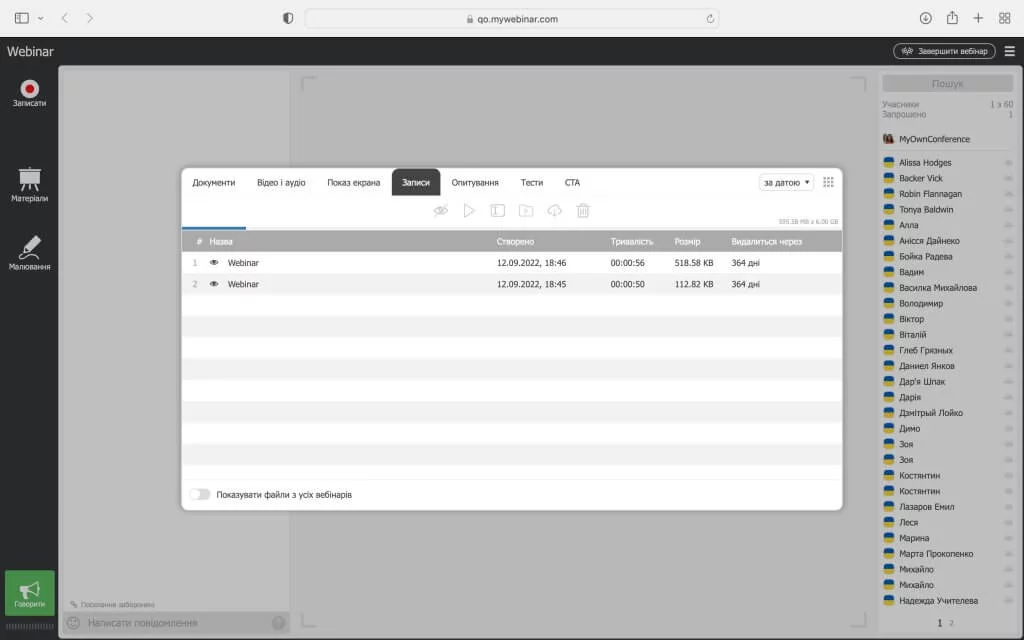The image size is (1024, 640).
Task: Click the Записати record button
Action: (x=29, y=91)
